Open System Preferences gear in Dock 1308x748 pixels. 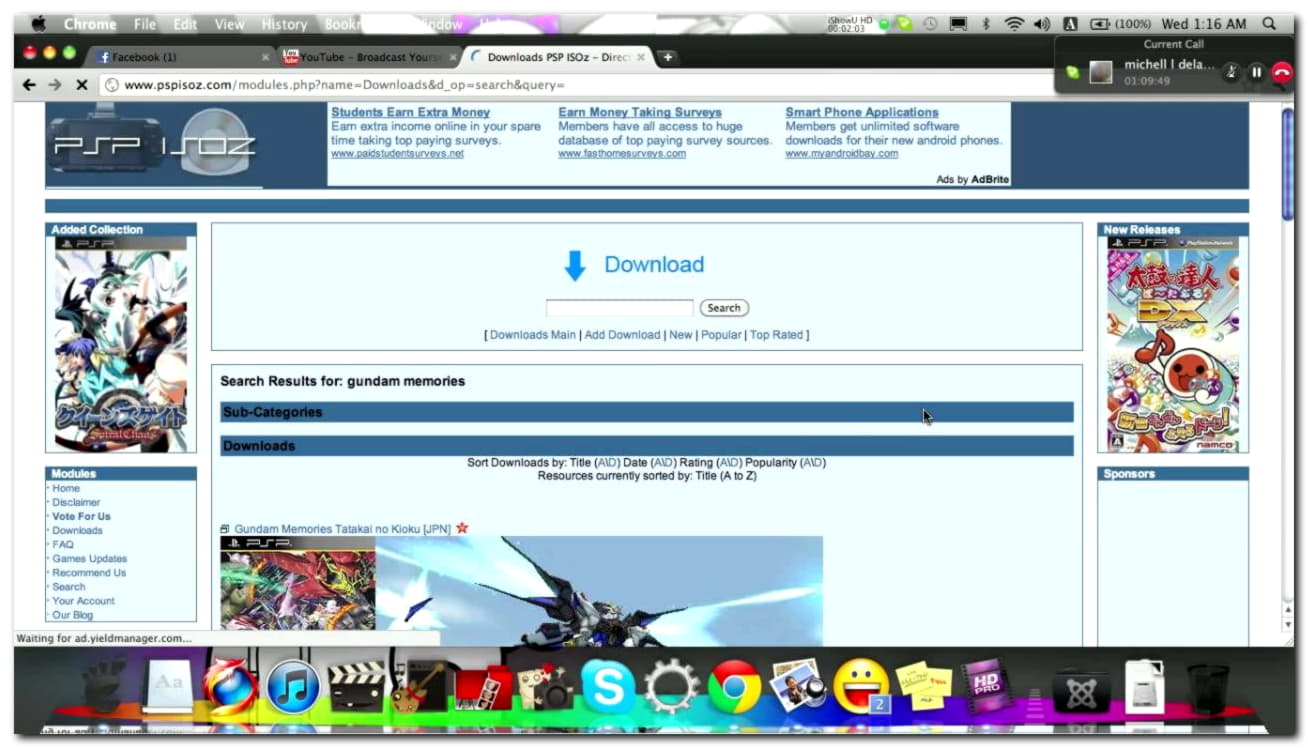click(671, 688)
